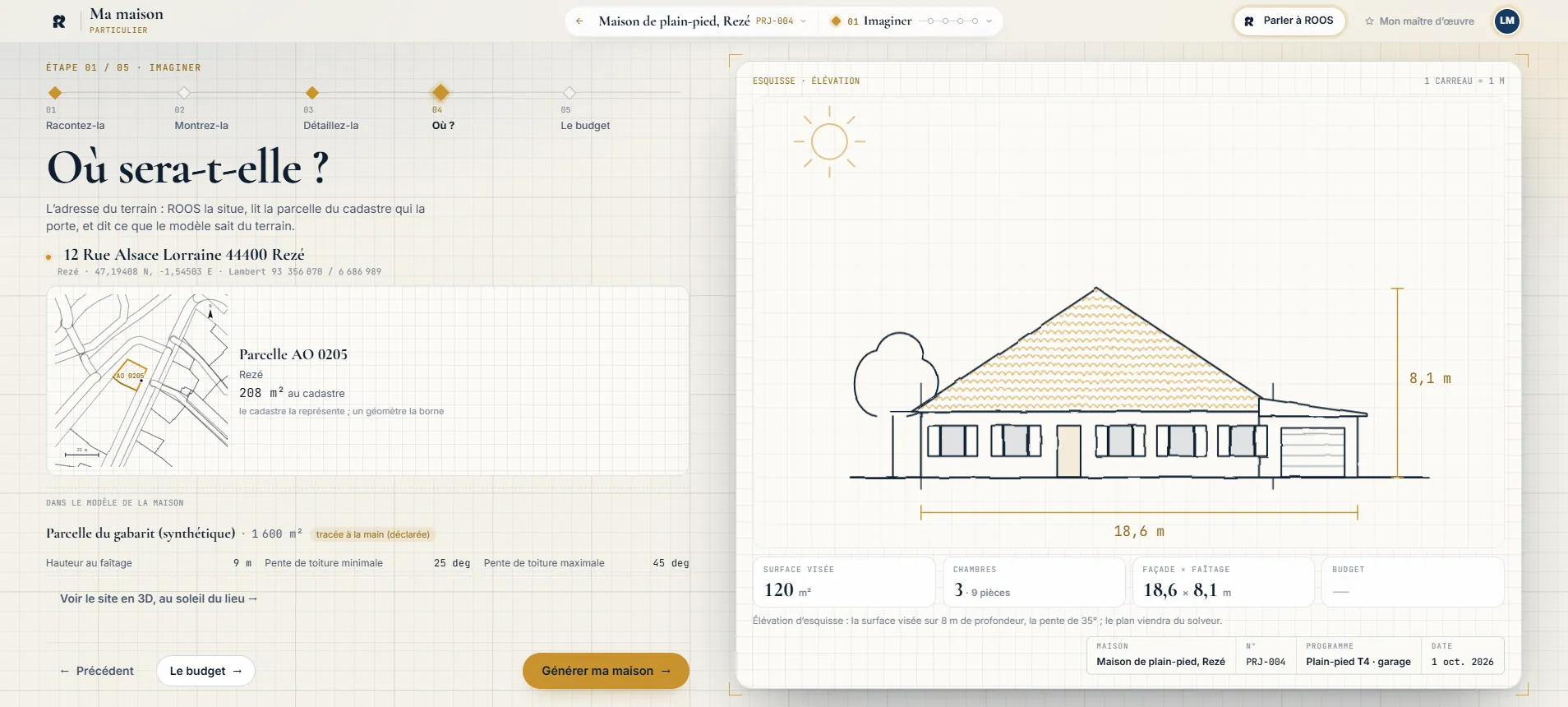Click the star icon beside Mon maître d'œuvre
Screen dimensions: 1568x707
(1369, 21)
